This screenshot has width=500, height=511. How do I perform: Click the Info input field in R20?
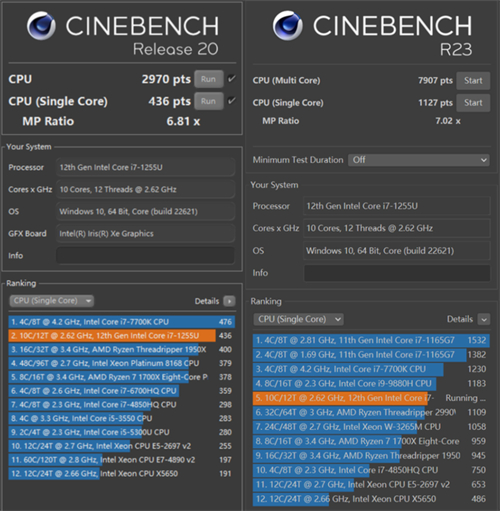145,256
